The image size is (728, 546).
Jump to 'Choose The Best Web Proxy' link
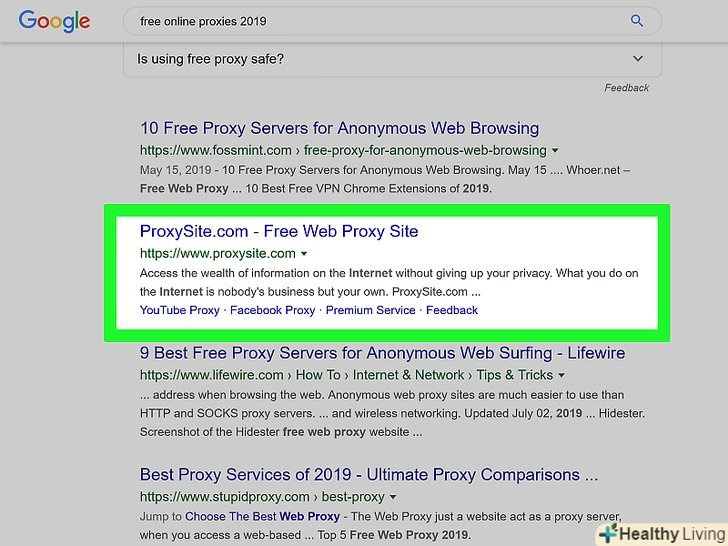(262, 516)
